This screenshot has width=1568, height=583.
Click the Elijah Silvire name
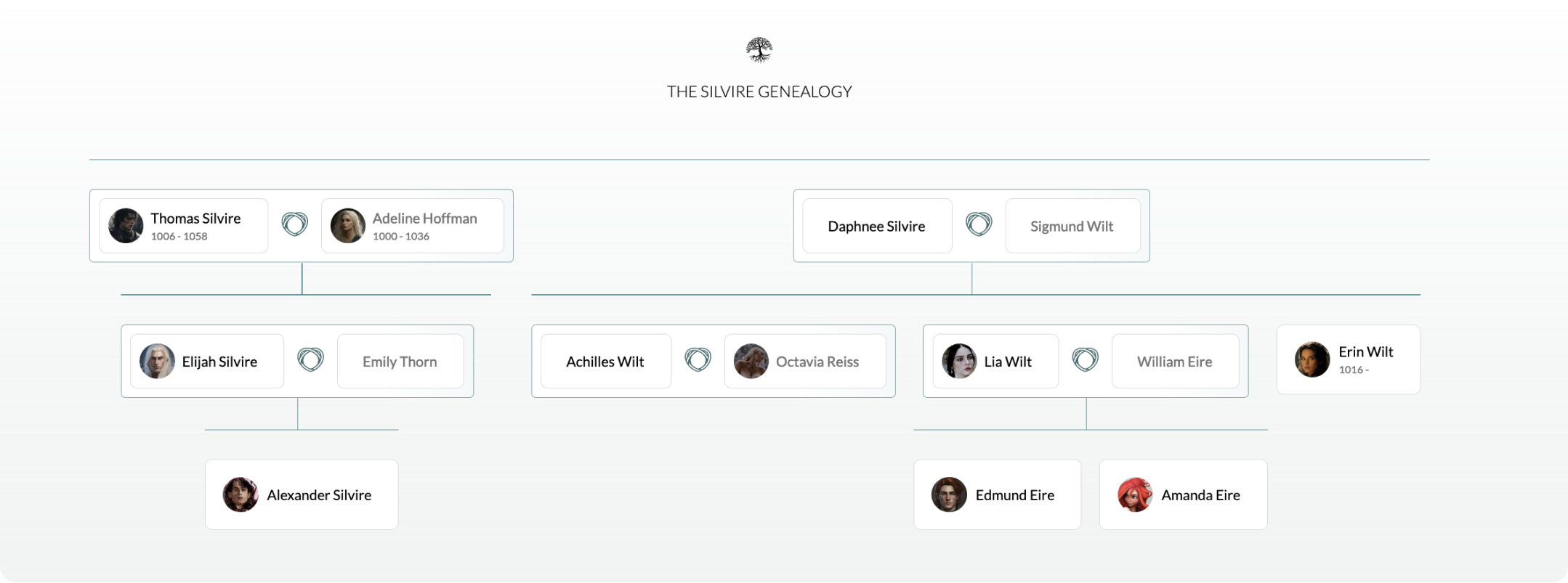(219, 362)
